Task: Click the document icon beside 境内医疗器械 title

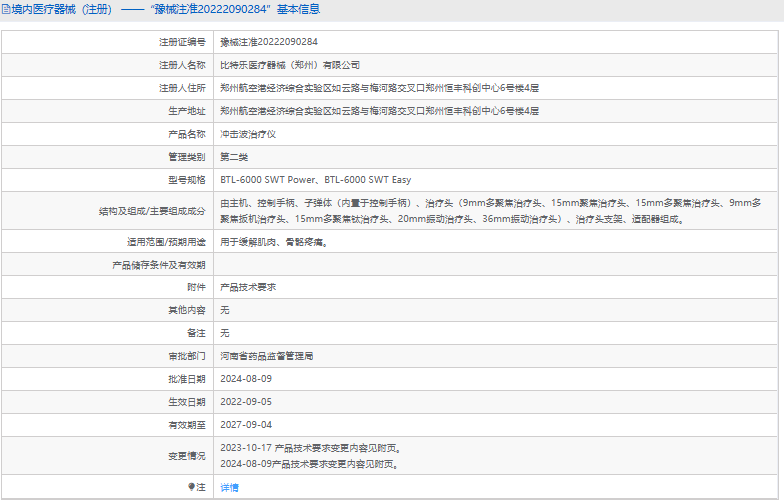Action: coord(6,9)
